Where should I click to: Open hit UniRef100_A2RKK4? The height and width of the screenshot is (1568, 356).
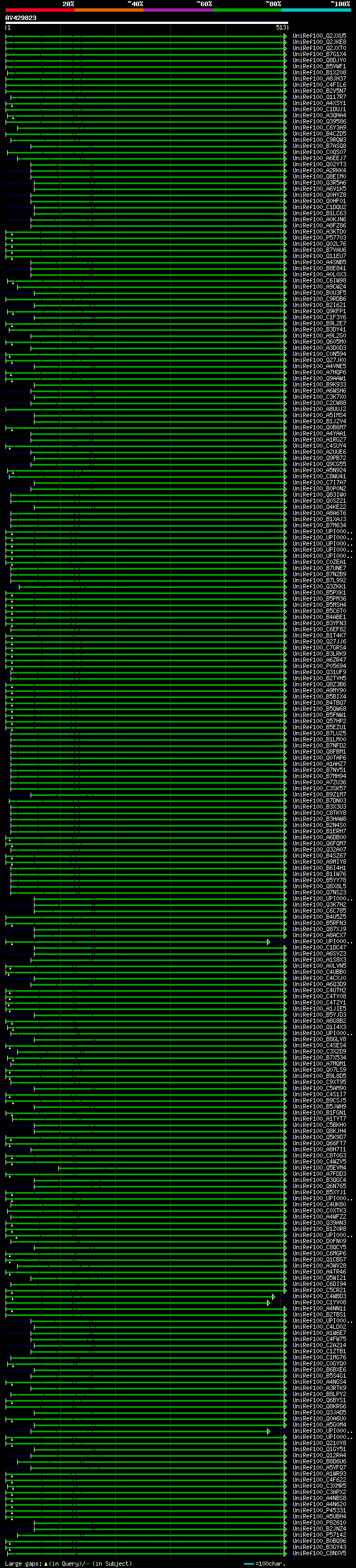(319, 170)
